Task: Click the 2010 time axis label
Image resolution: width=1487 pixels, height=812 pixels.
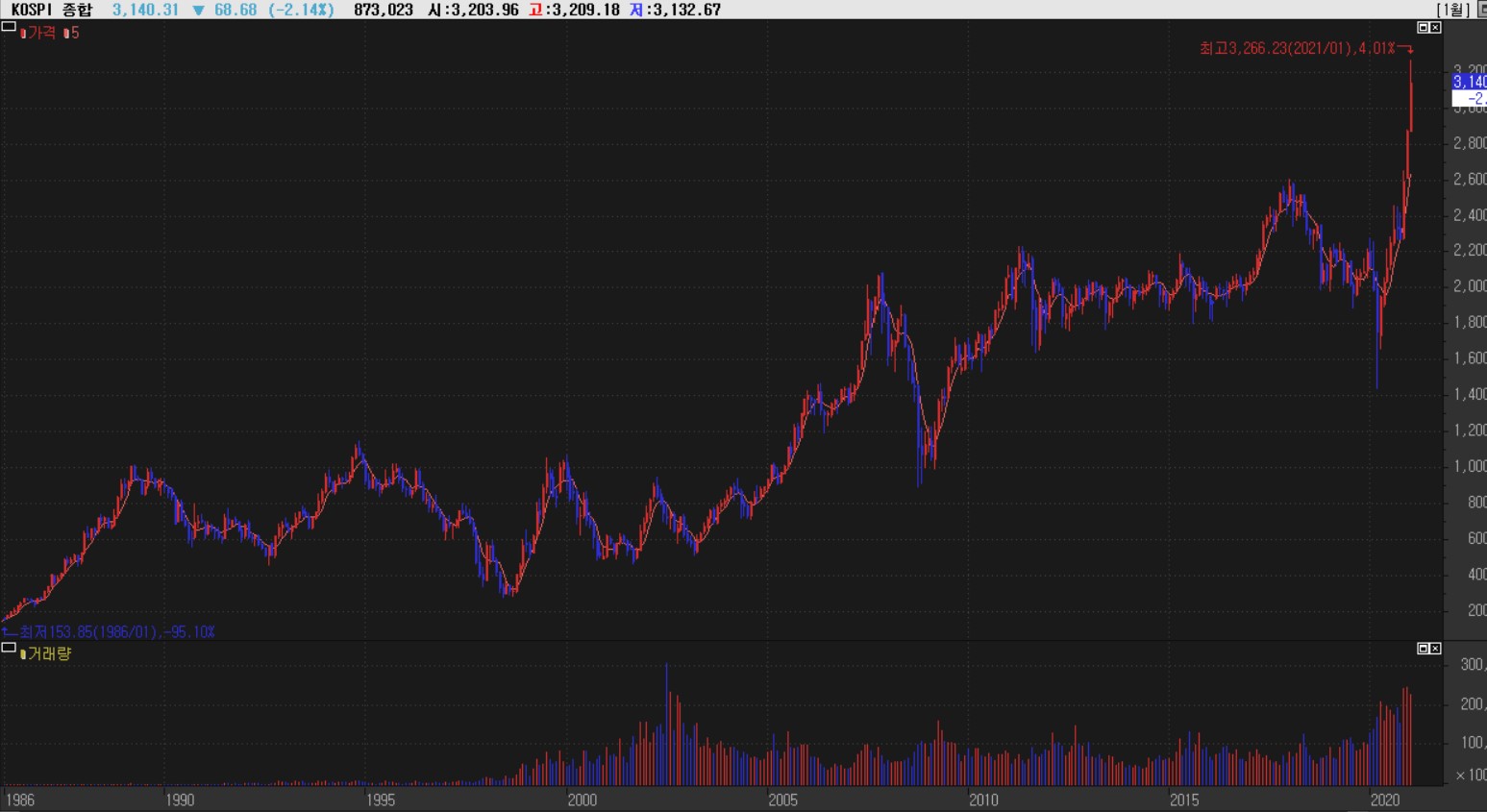Action: click(983, 800)
